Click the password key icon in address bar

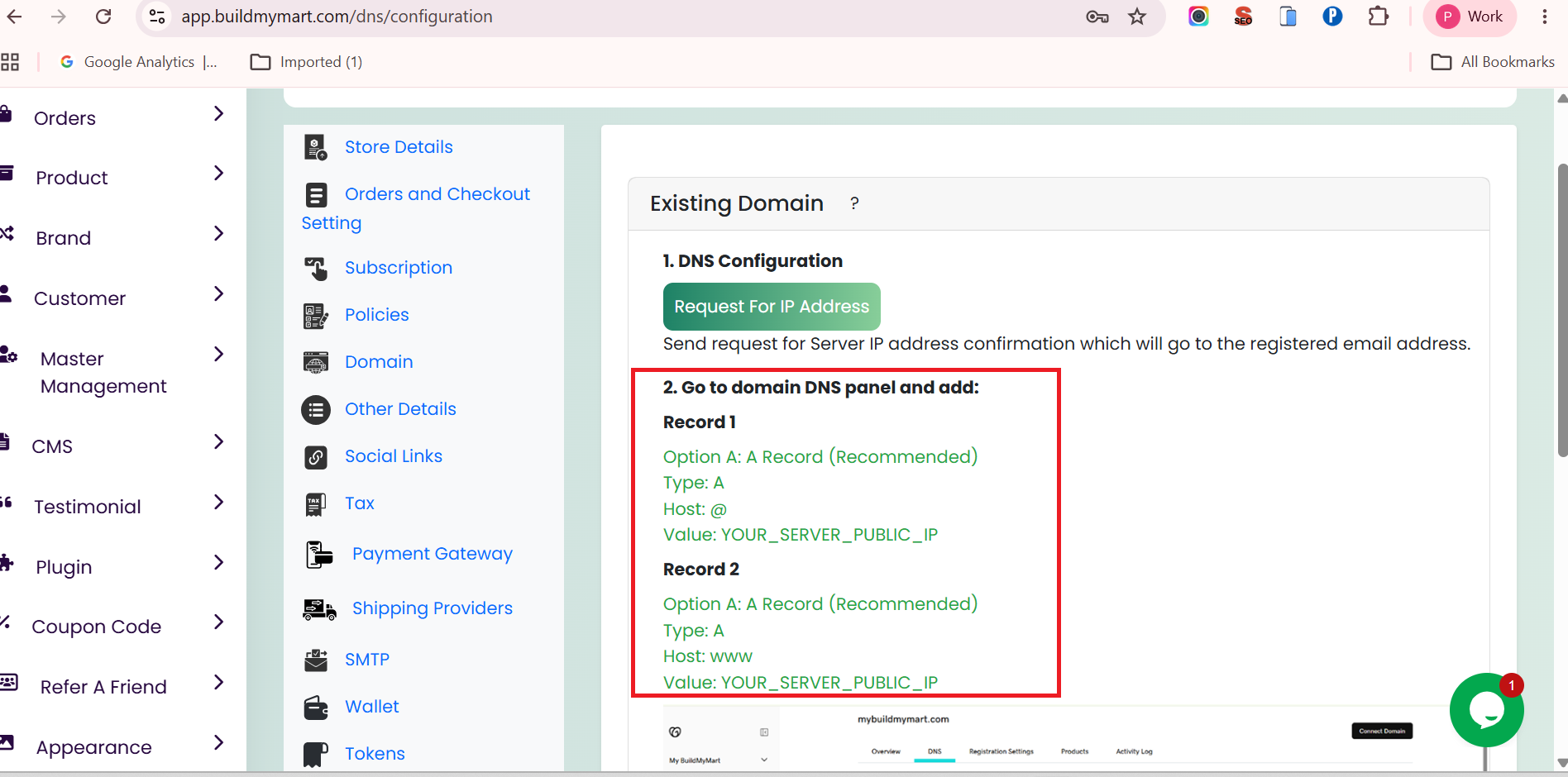1097,17
